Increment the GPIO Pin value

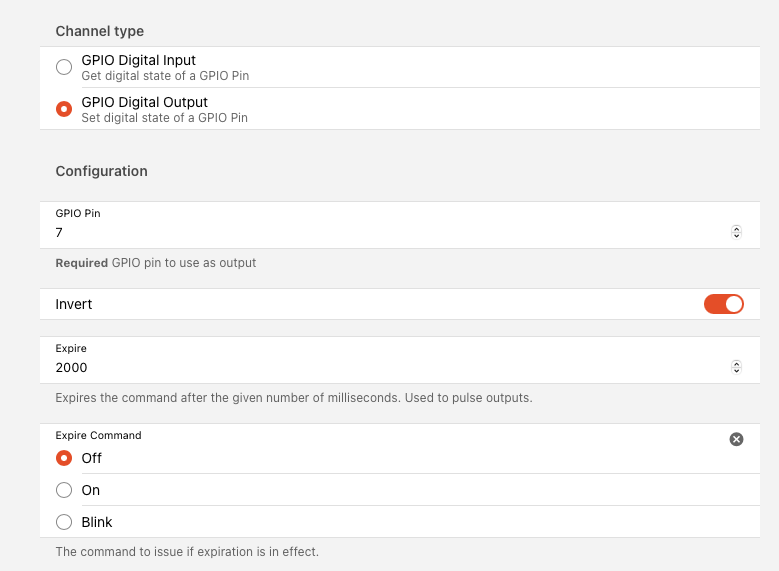click(736, 229)
